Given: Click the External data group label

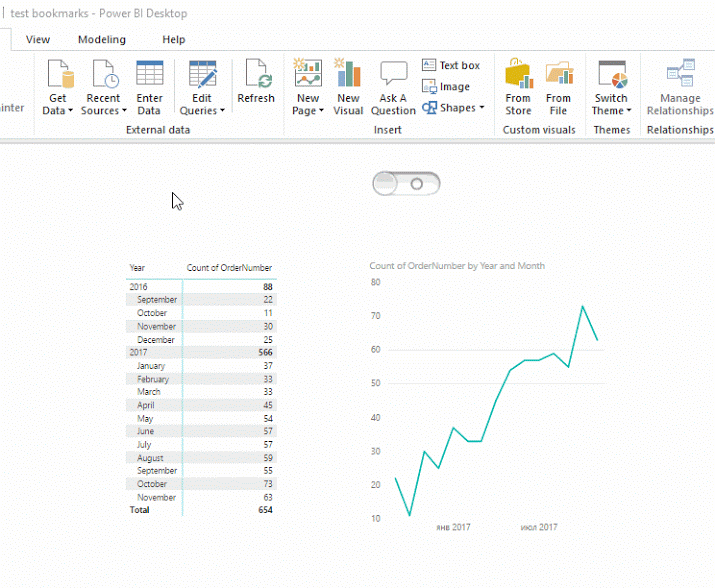Looking at the screenshot, I should (x=158, y=130).
